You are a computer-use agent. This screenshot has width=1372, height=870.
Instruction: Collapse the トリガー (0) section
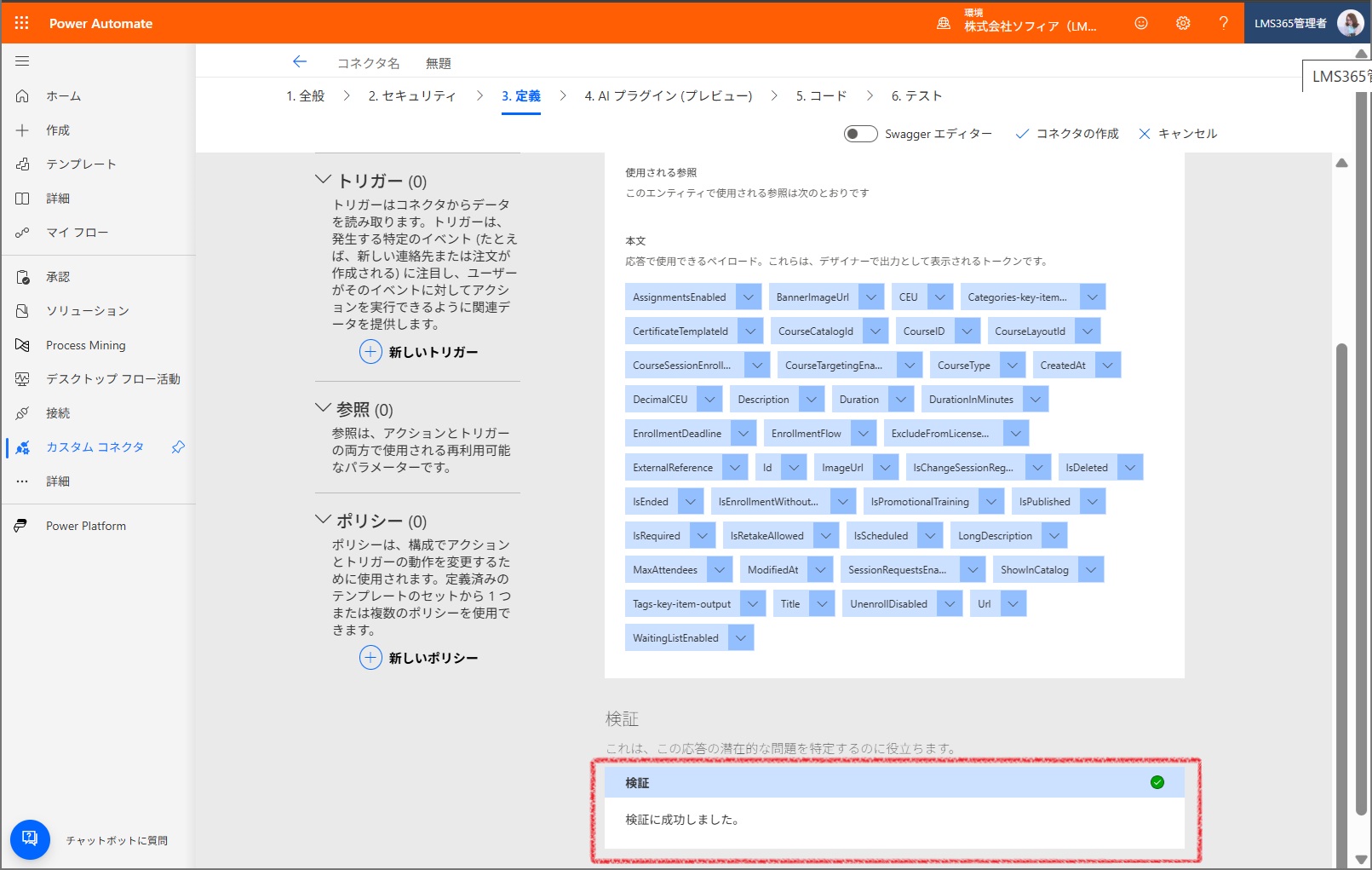[x=323, y=180]
